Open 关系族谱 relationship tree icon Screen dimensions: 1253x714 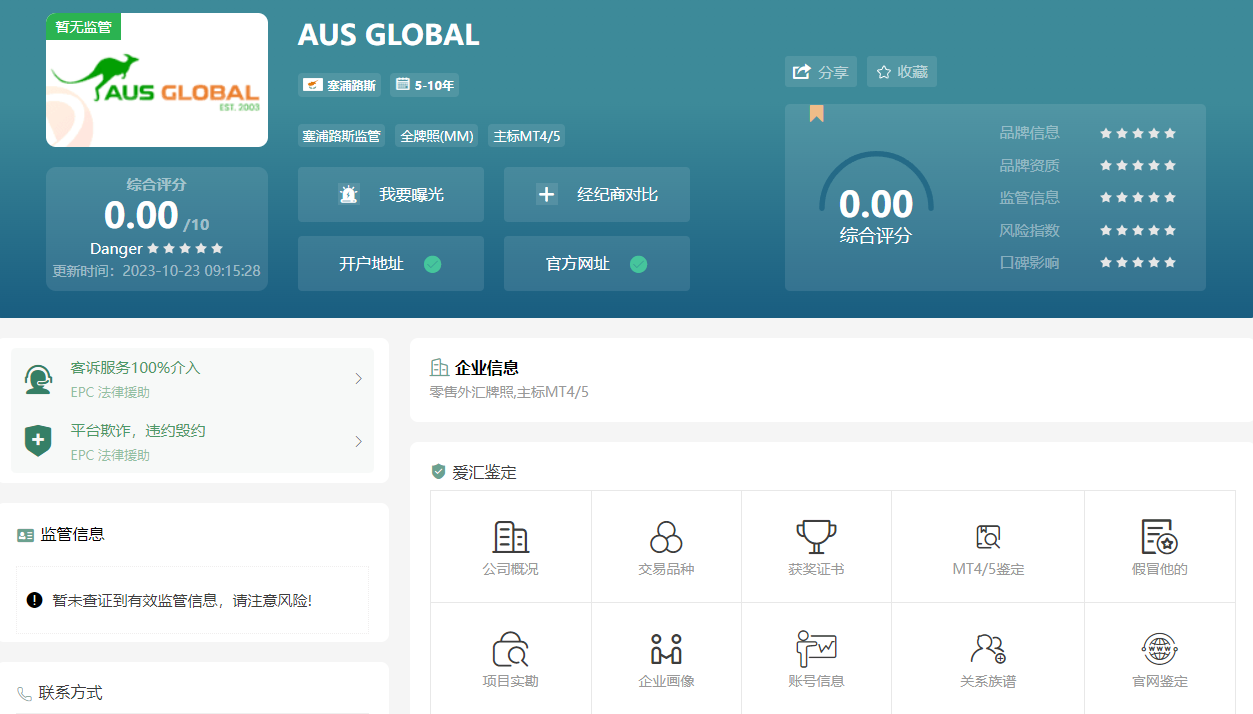pyautogui.click(x=988, y=650)
